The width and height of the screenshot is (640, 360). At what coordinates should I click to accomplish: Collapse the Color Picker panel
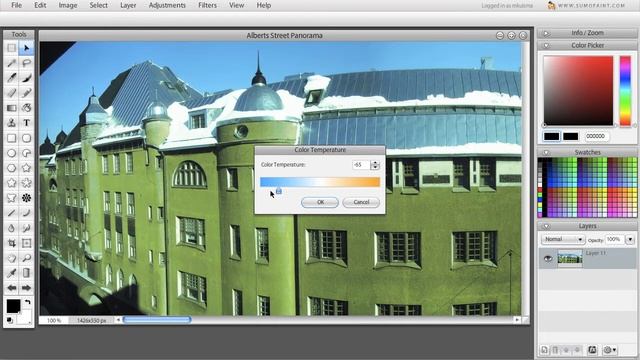[546, 45]
